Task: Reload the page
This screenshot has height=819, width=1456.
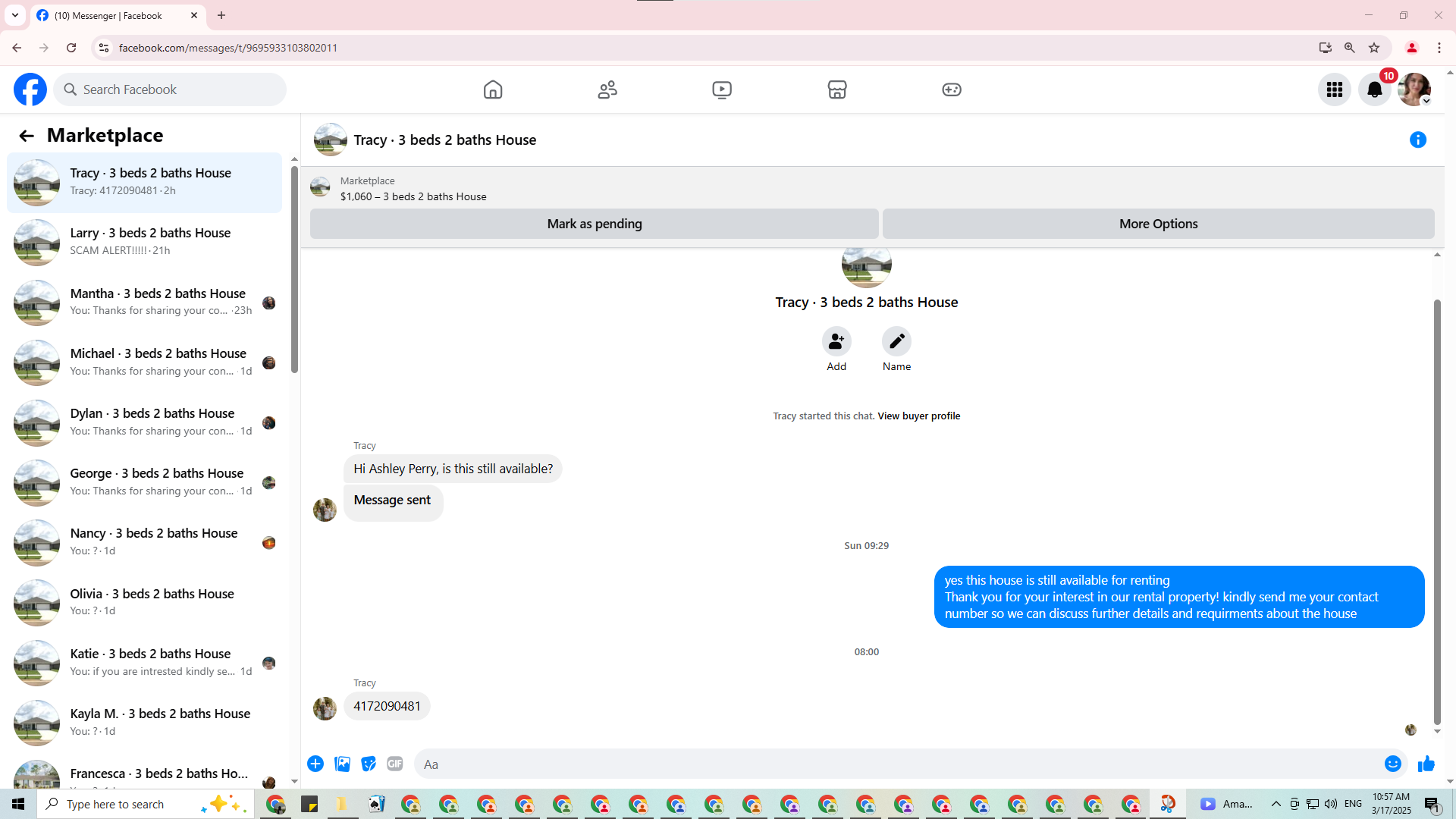Action: 71,48
